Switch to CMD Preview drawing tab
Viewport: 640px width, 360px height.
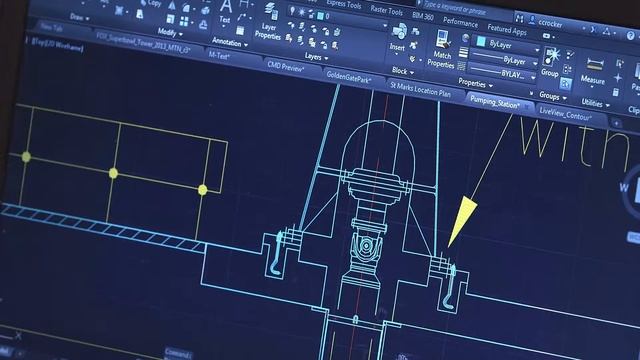286,67
